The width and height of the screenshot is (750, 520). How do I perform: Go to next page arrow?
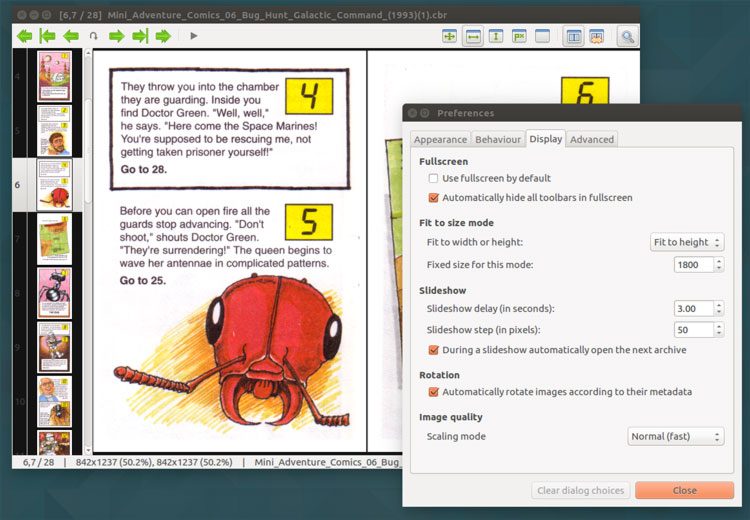[116, 36]
